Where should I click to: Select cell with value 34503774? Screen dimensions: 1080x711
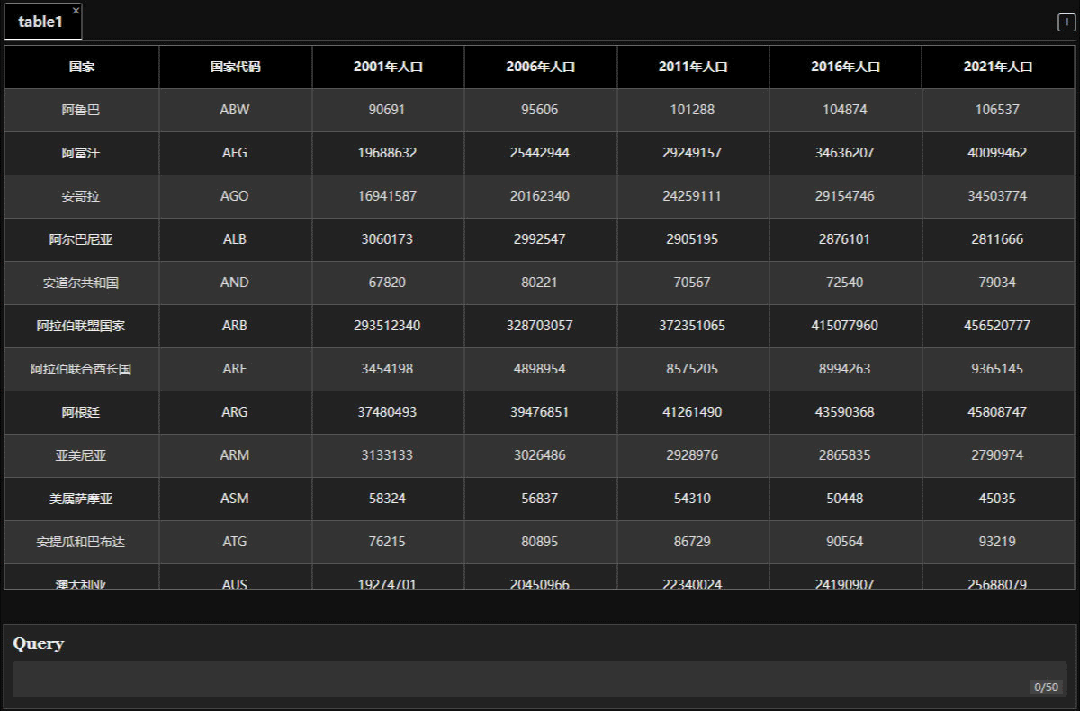pos(998,196)
